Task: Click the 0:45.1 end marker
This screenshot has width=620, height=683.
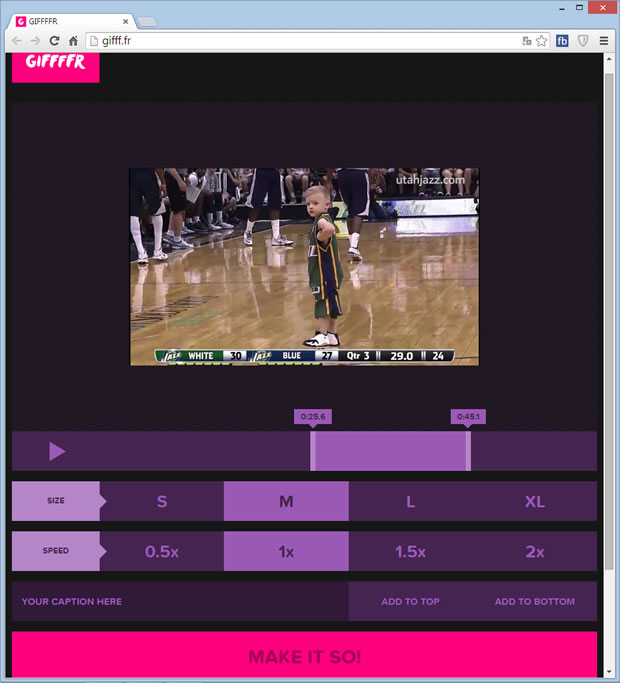Action: point(468,417)
